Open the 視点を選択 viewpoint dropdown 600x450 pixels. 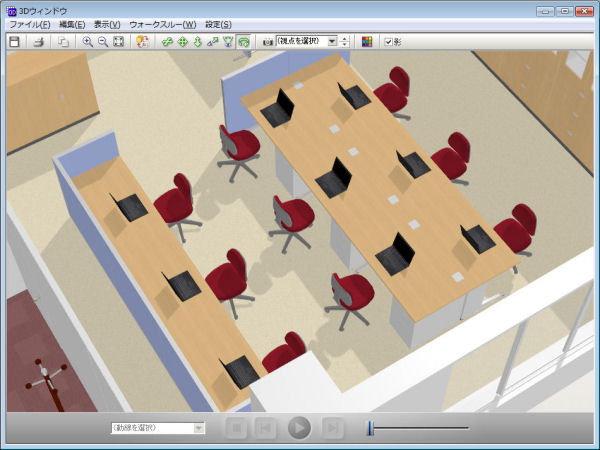(332, 41)
